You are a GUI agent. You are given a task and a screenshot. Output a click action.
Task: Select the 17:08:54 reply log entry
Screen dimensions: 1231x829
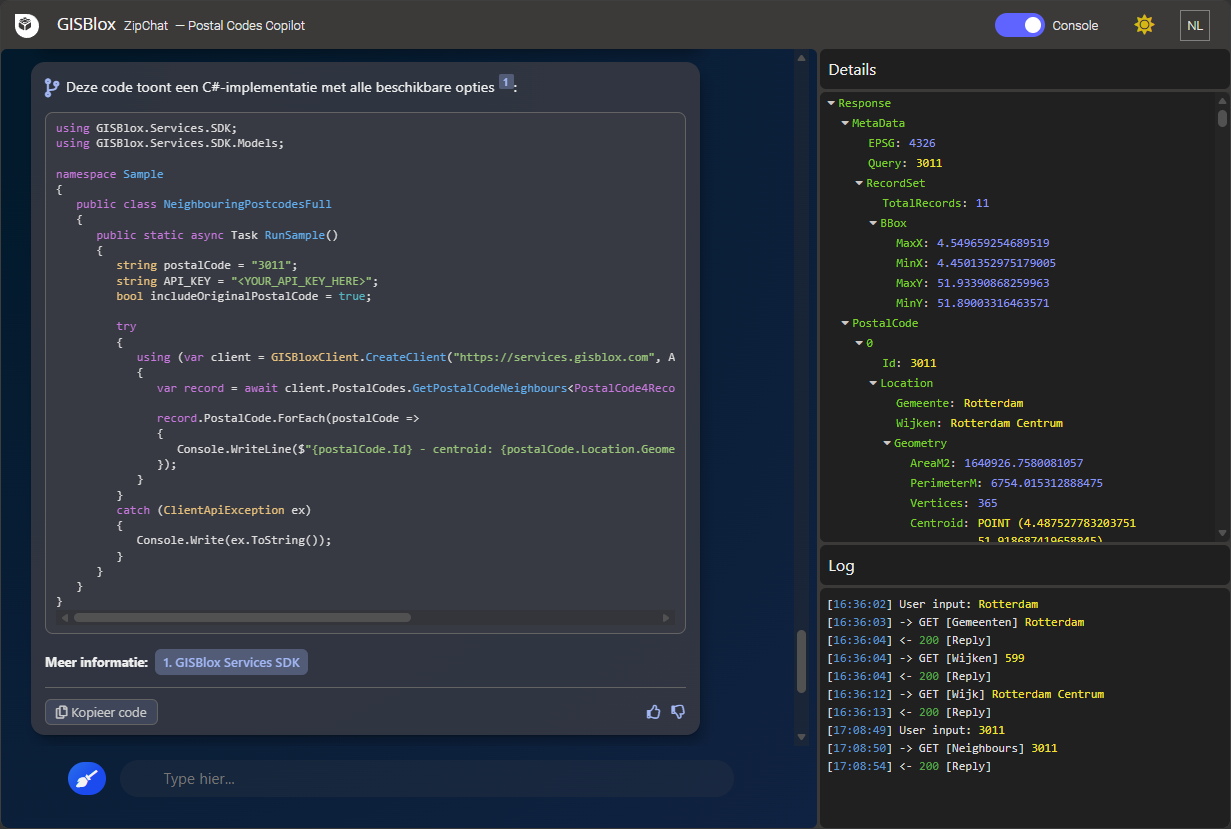click(x=909, y=766)
